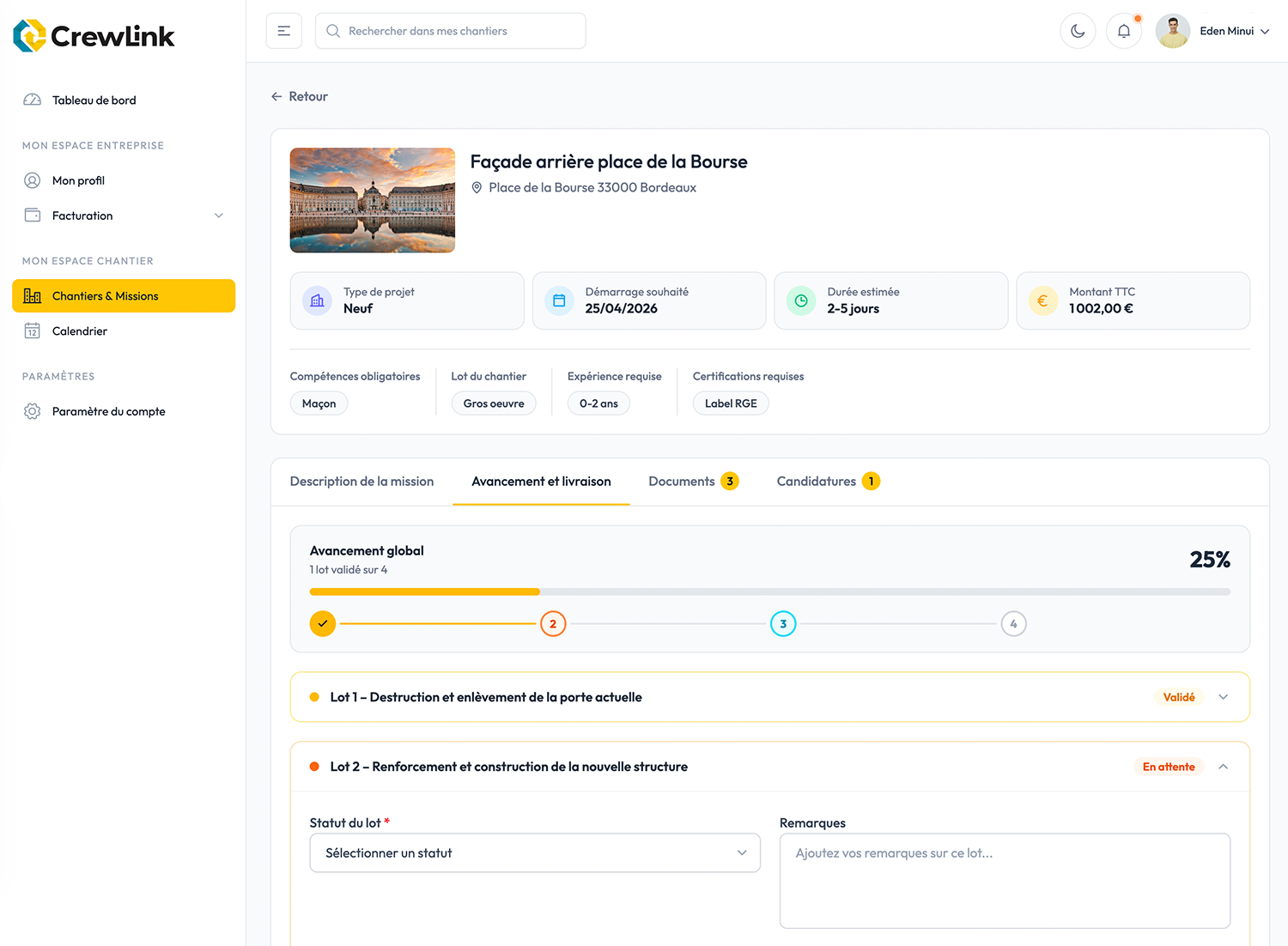Image resolution: width=1288 pixels, height=946 pixels.
Task: Click the Facturation wallet icon
Action: coord(33,215)
